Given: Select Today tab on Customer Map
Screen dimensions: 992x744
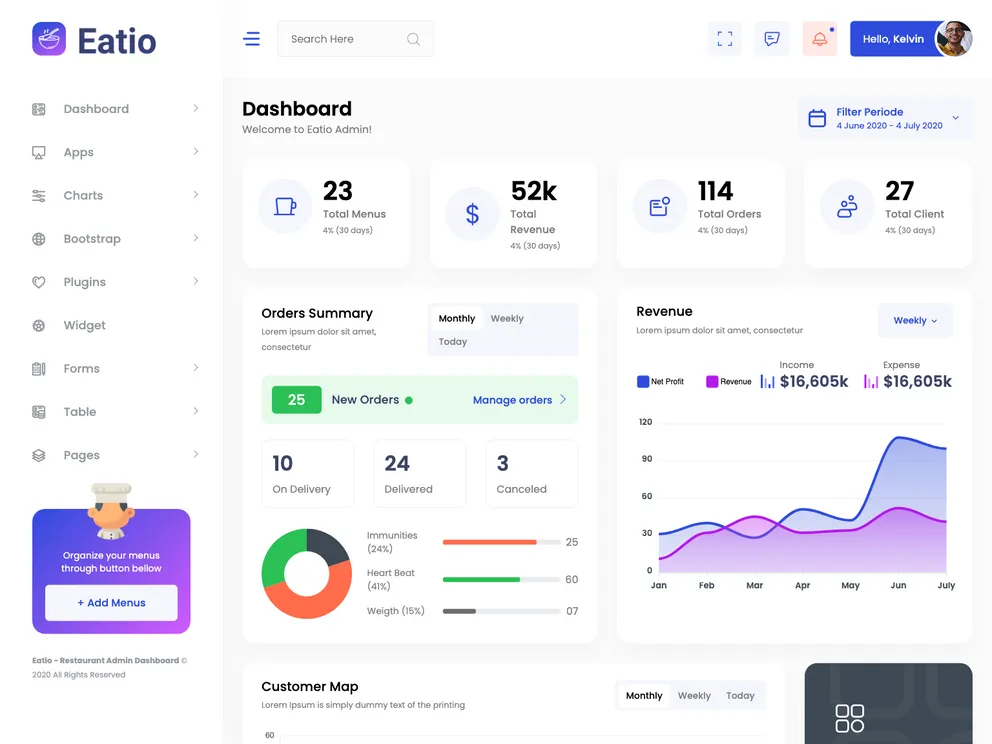Looking at the screenshot, I should pos(741,695).
